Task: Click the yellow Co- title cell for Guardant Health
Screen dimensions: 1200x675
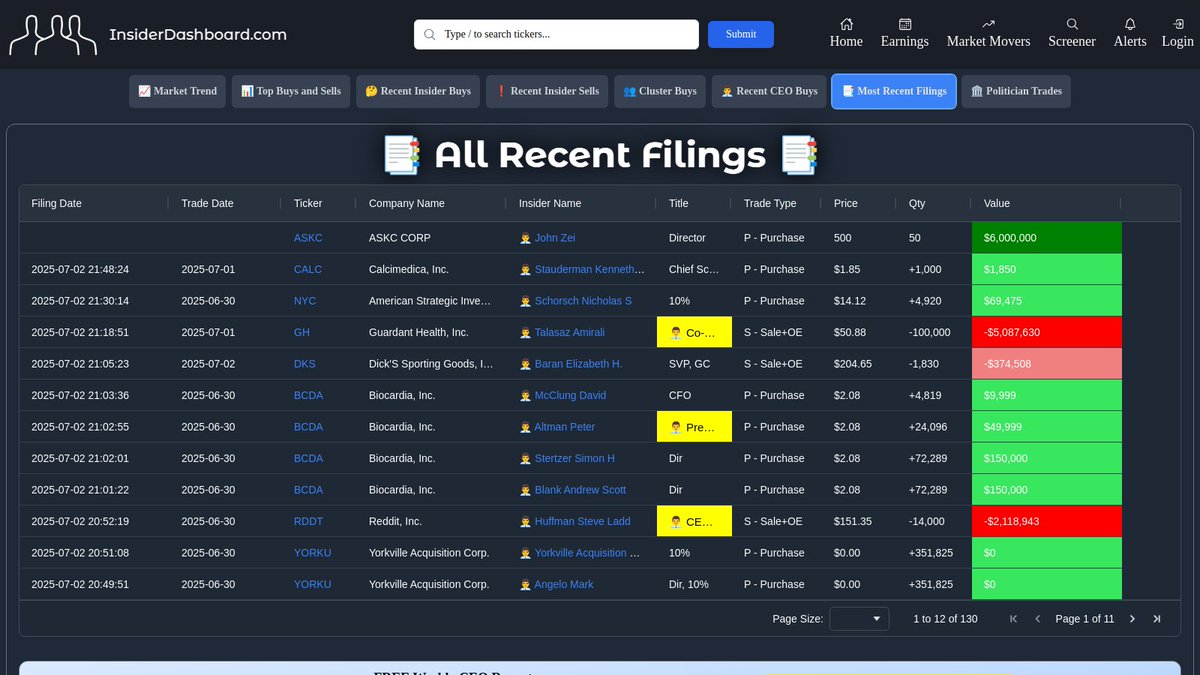Action: click(x=694, y=333)
